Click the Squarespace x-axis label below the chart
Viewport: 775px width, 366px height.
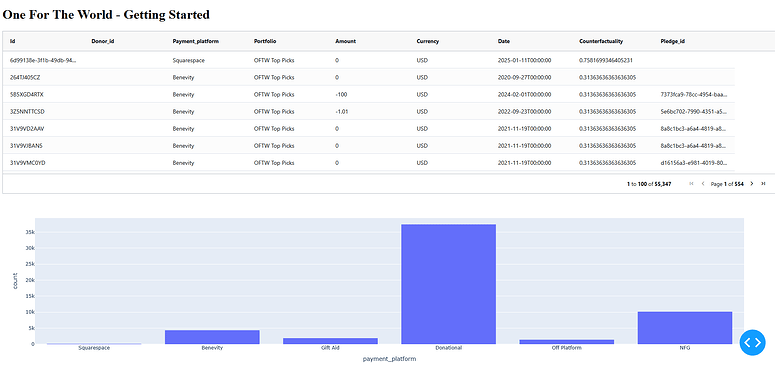pyautogui.click(x=94, y=348)
